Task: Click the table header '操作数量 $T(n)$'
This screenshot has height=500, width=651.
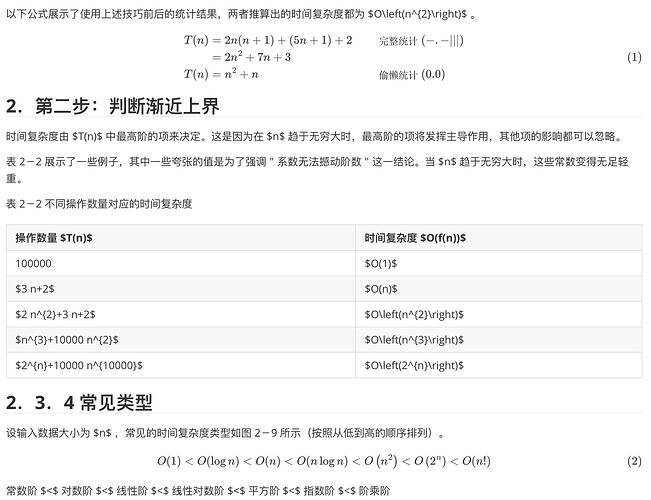Action: 181,238
